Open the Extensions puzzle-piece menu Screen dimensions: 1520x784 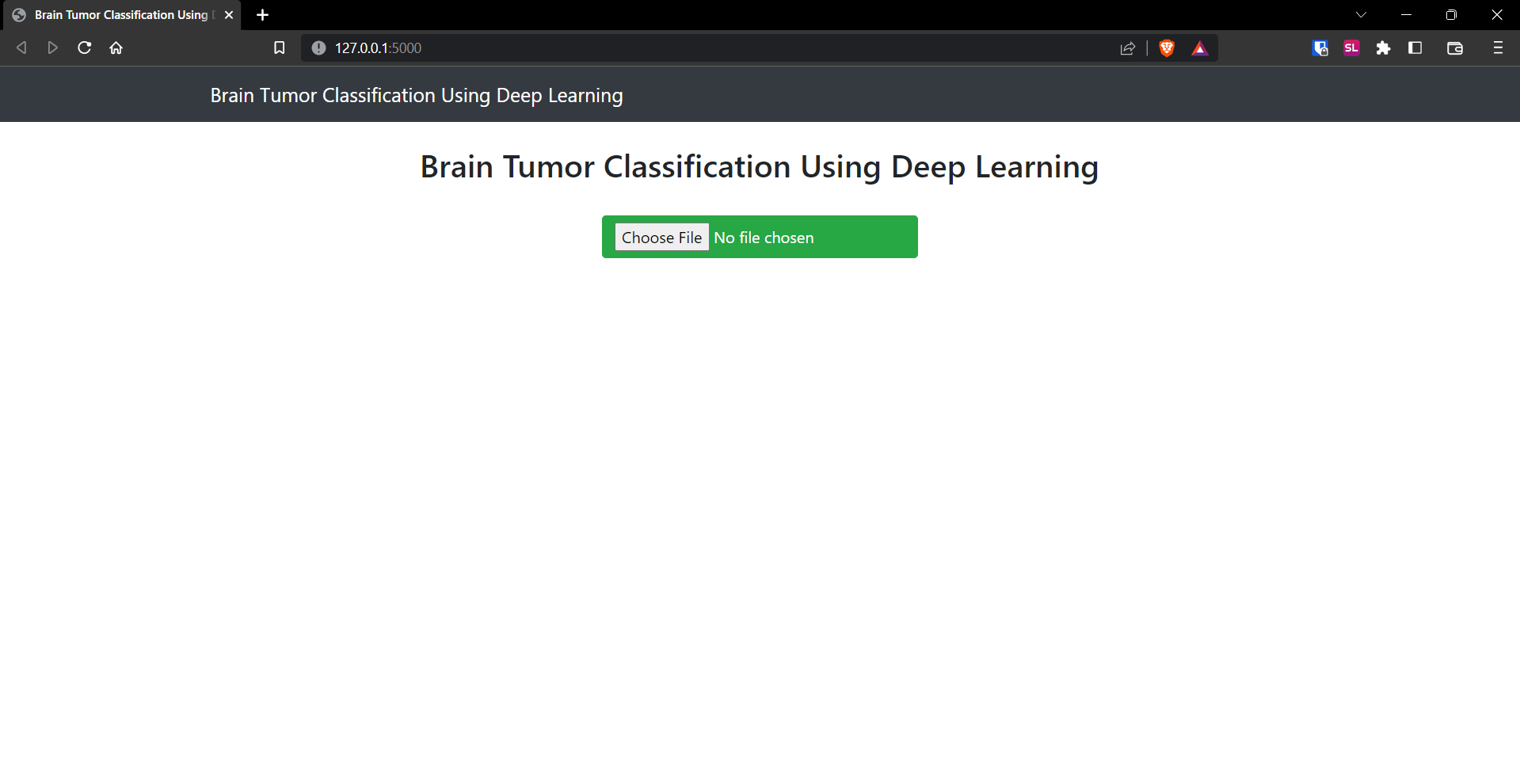[x=1383, y=48]
